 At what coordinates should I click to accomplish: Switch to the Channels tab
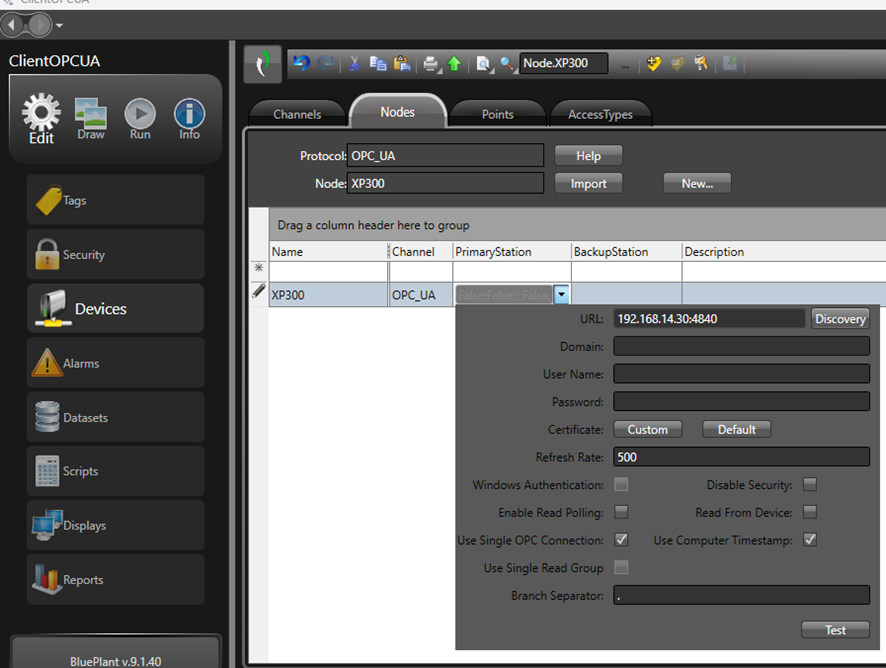297,114
